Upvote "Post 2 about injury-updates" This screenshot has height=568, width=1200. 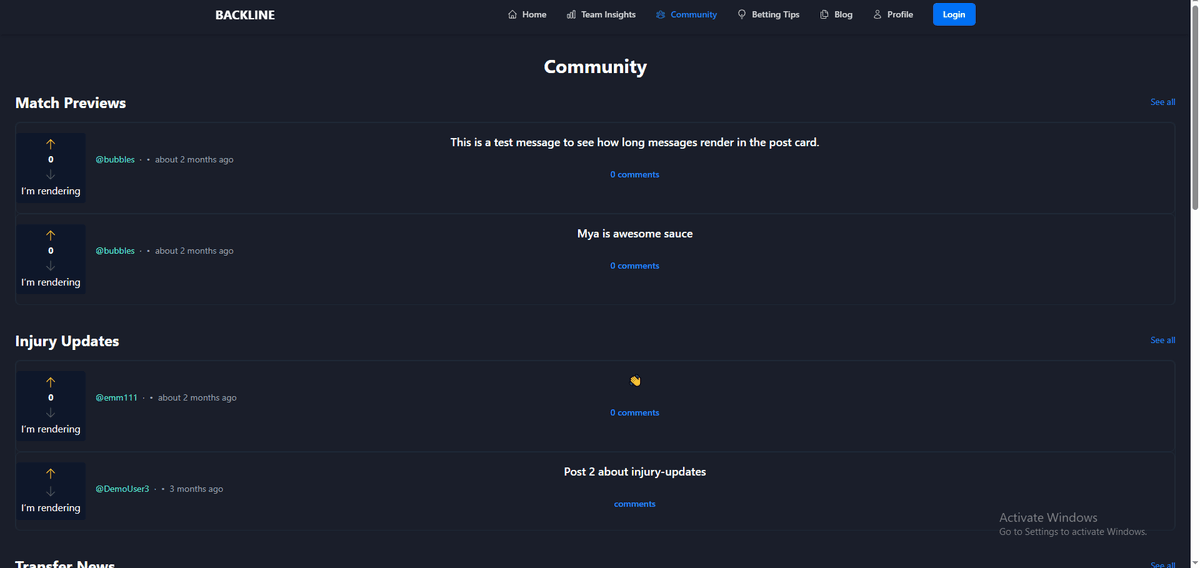tap(51, 473)
